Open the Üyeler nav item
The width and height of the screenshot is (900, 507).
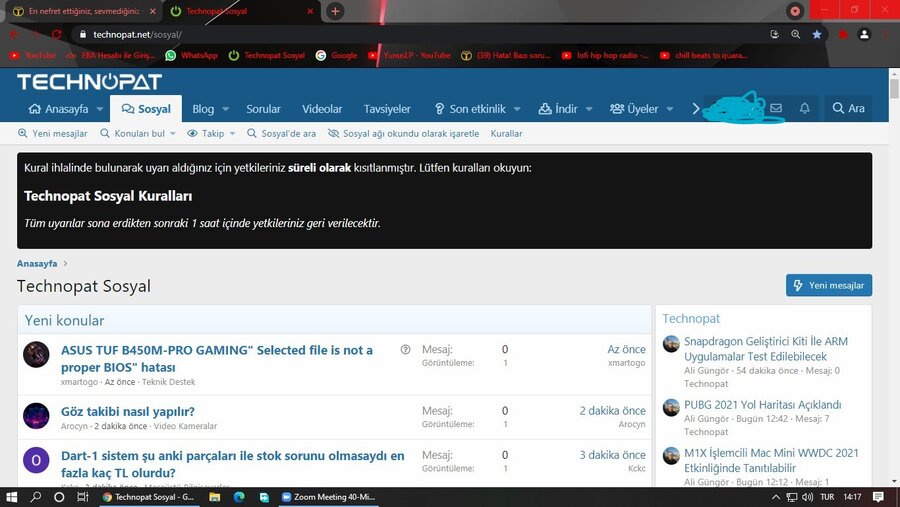coord(634,109)
